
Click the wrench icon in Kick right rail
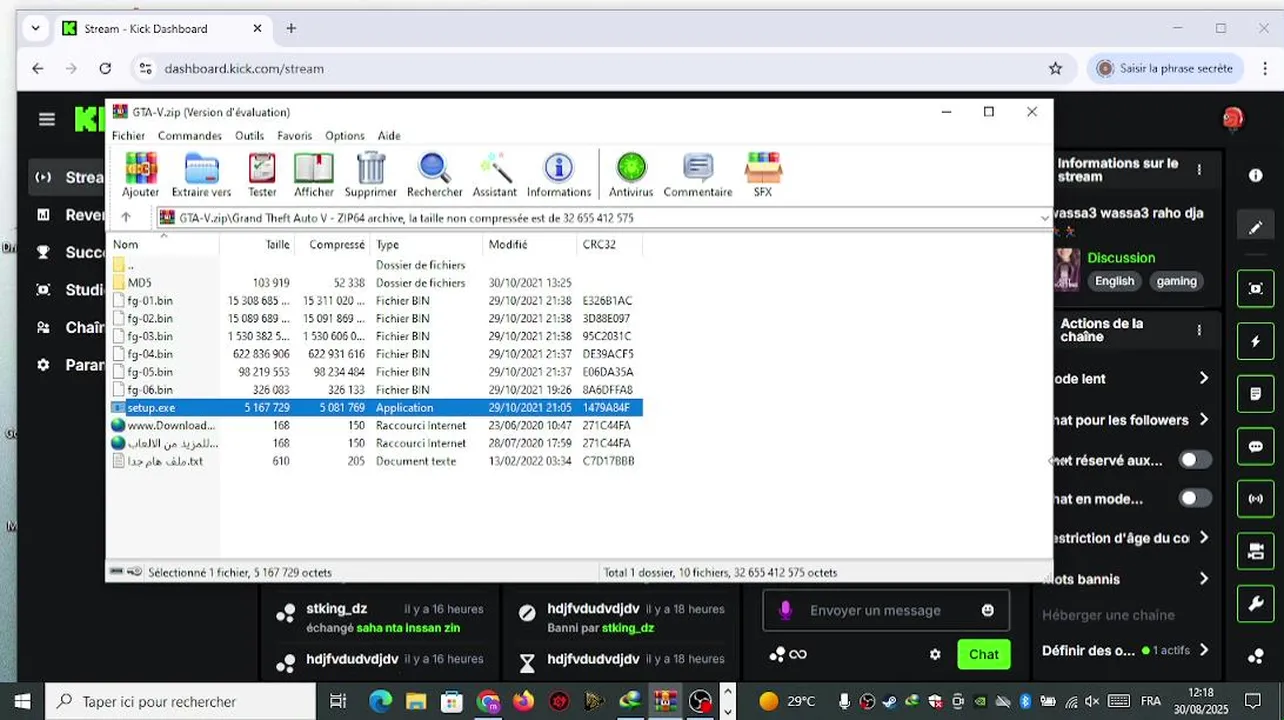point(1256,603)
